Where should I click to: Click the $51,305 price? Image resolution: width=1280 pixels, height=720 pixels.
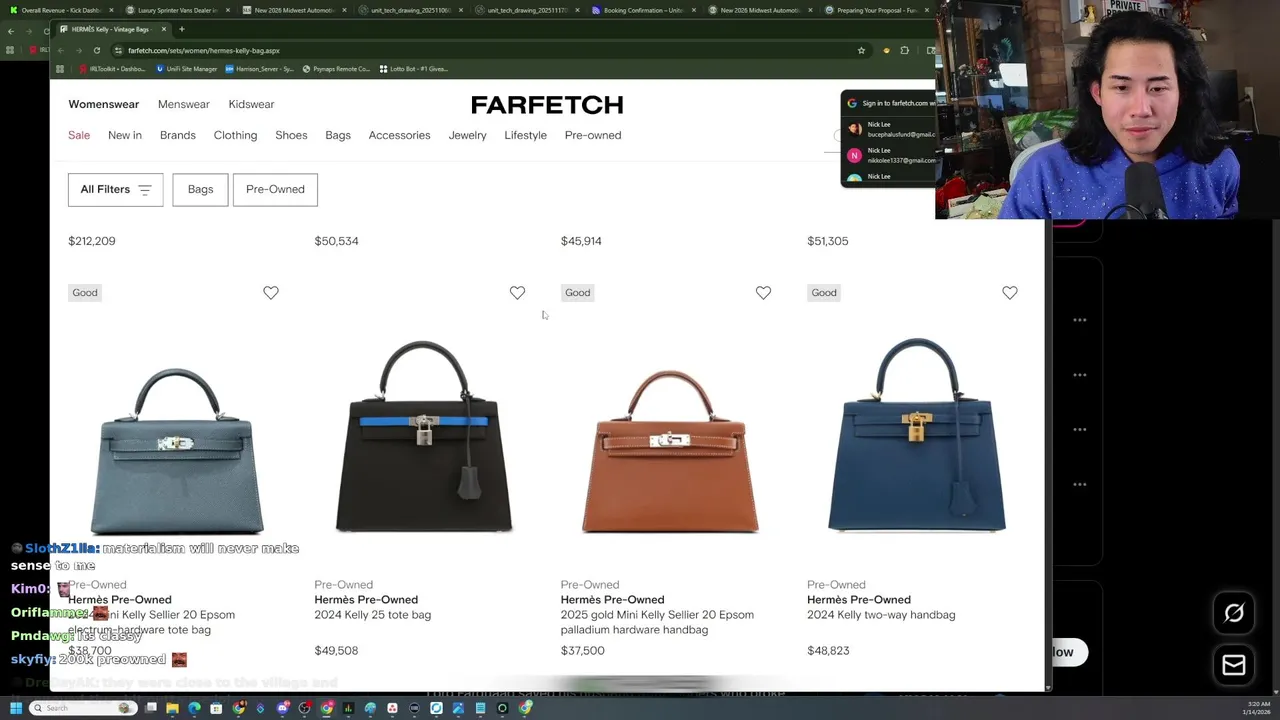828,241
